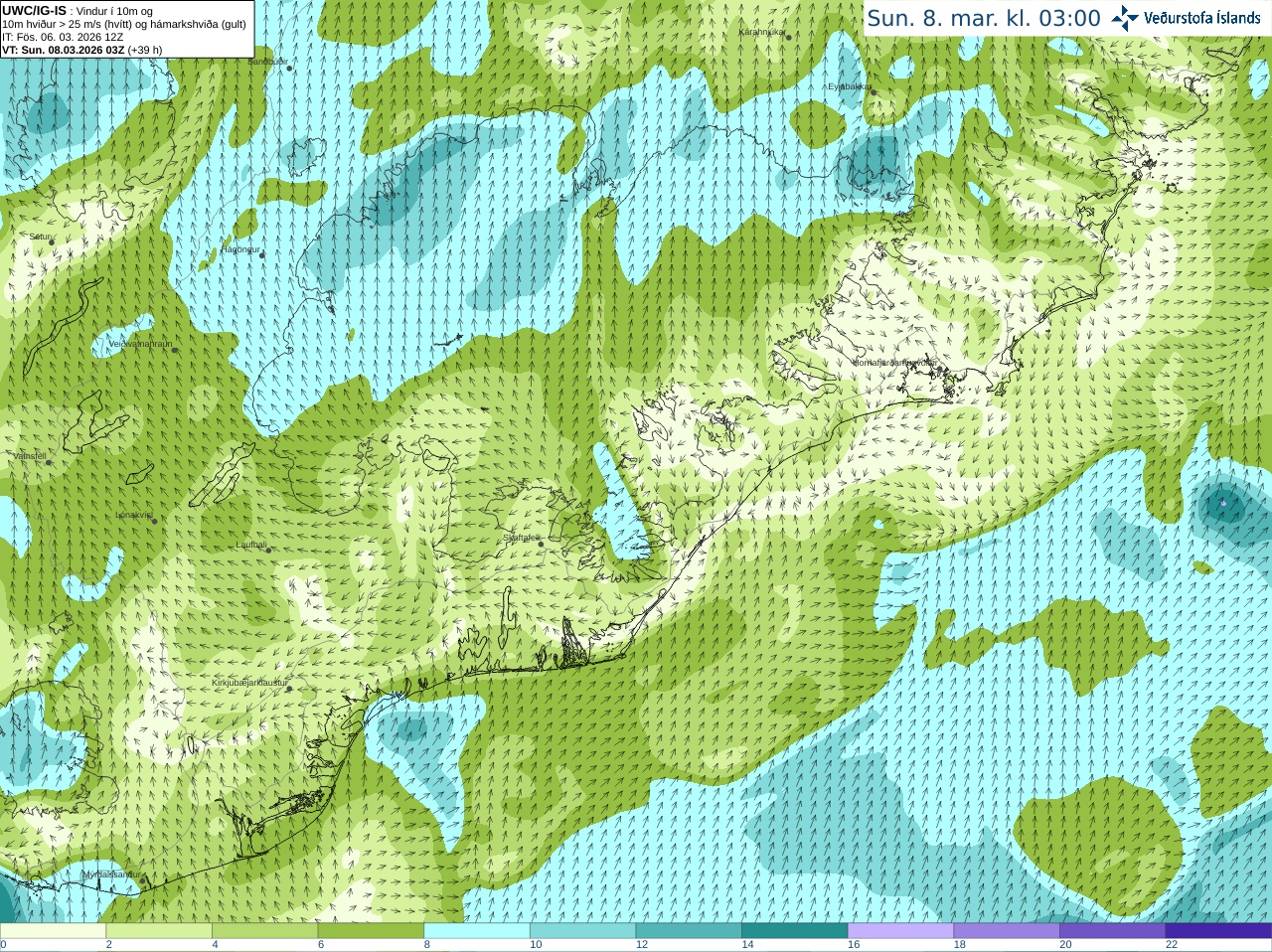Click the date heading Sun. 8. mar. kl. 03:00
This screenshot has width=1272, height=952.
point(984,18)
